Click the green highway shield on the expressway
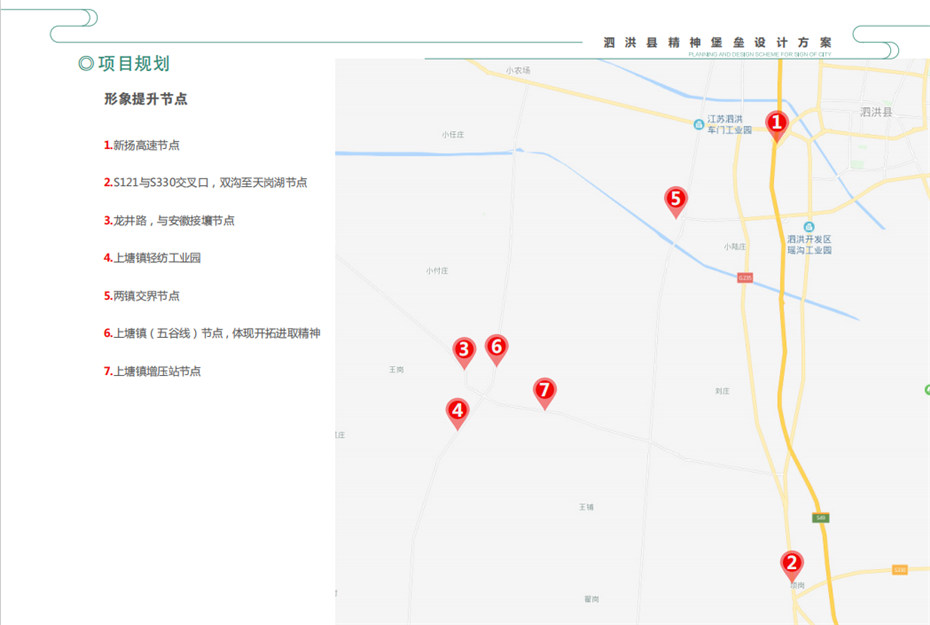The height and width of the screenshot is (625, 930). pos(820,517)
